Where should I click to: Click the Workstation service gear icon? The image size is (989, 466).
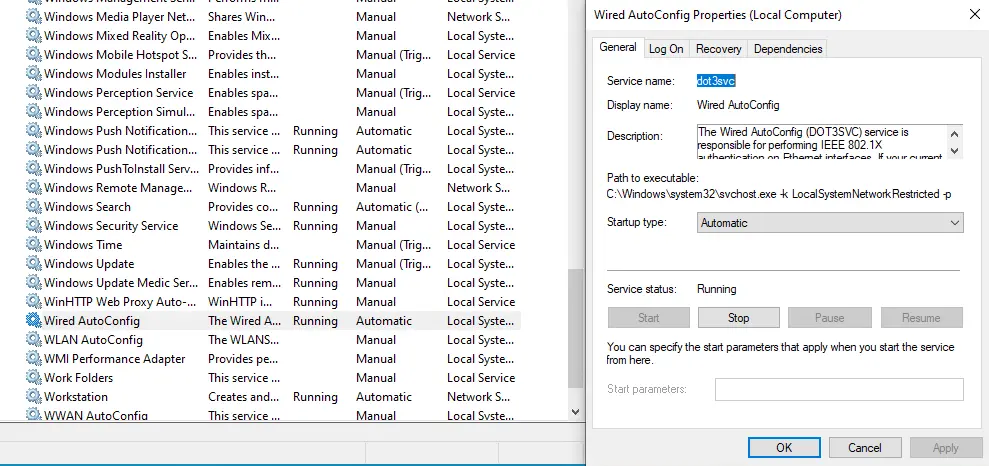33,397
